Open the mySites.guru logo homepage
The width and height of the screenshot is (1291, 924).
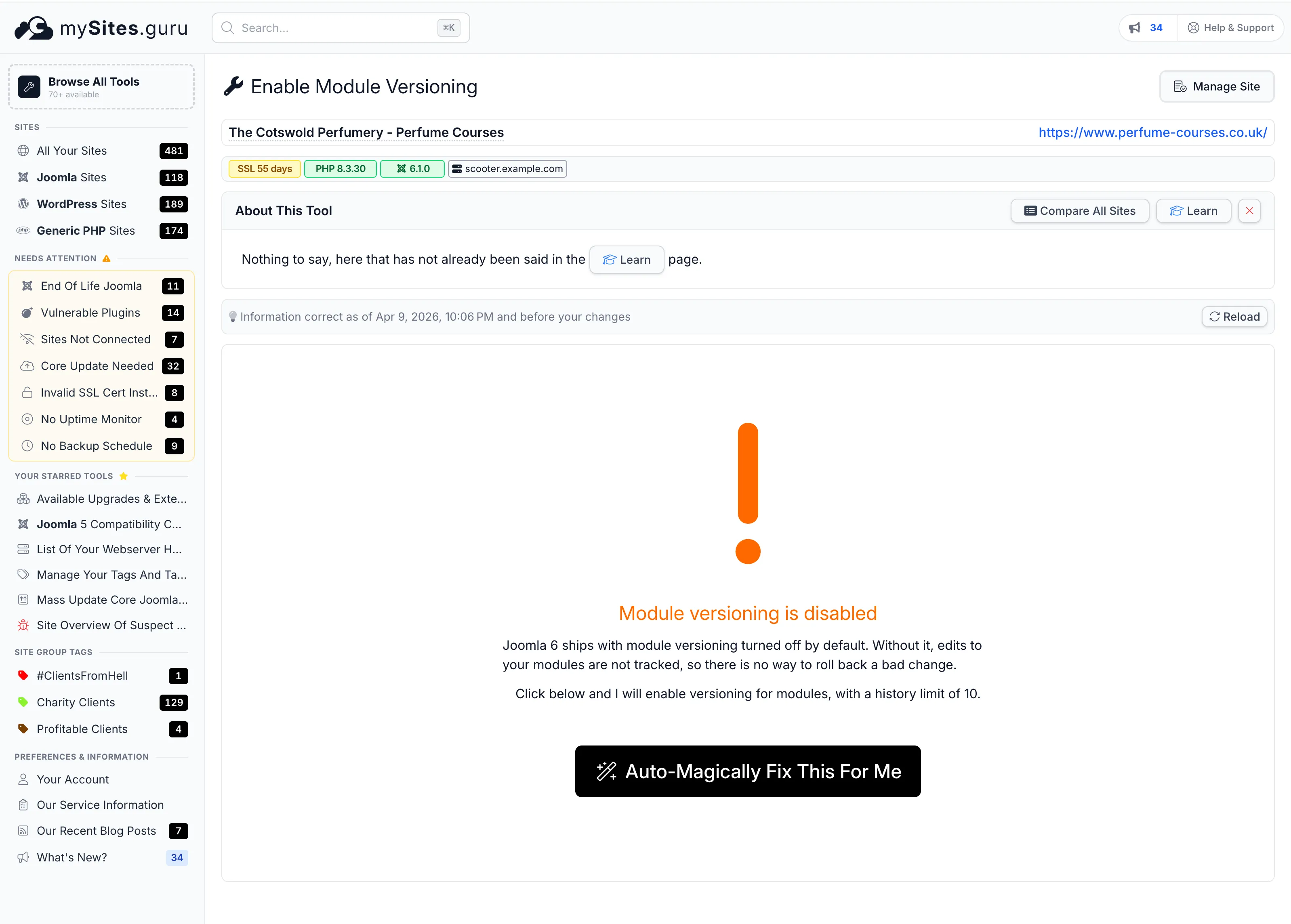tap(100, 27)
